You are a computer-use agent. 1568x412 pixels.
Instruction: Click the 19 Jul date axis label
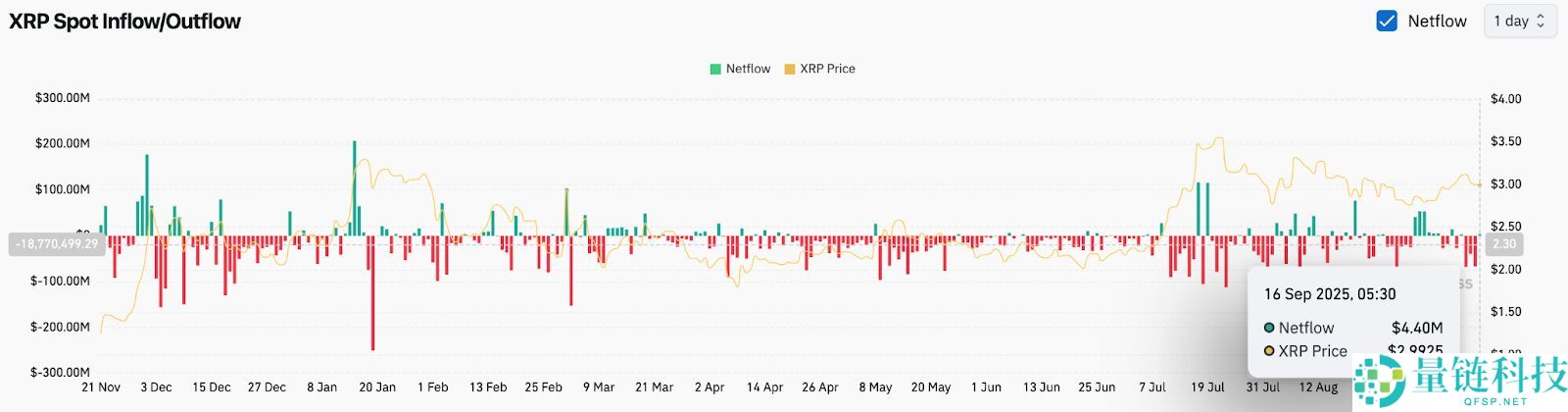tap(1207, 387)
